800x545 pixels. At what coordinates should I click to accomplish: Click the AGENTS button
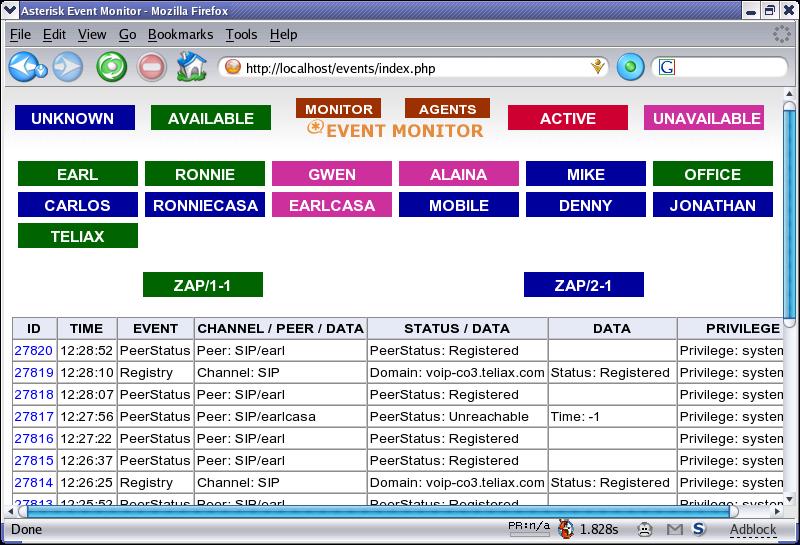447,109
